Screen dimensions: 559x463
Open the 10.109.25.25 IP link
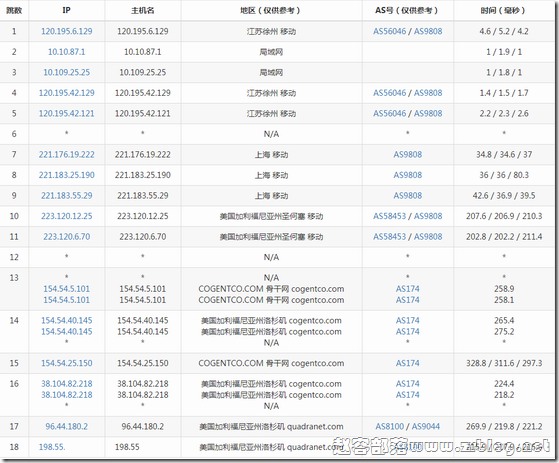67,72
